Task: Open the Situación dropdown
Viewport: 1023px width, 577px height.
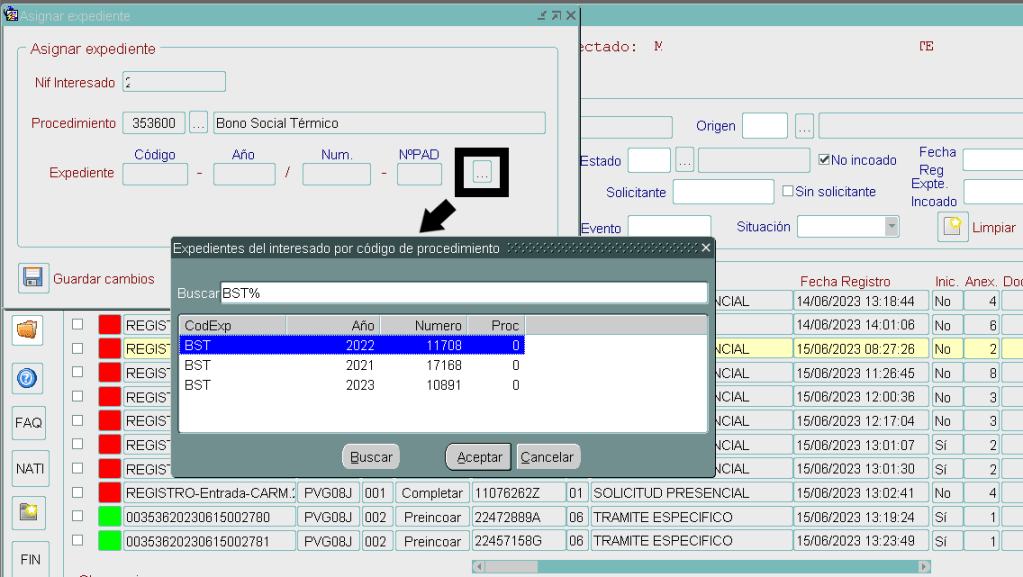Action: click(891, 227)
